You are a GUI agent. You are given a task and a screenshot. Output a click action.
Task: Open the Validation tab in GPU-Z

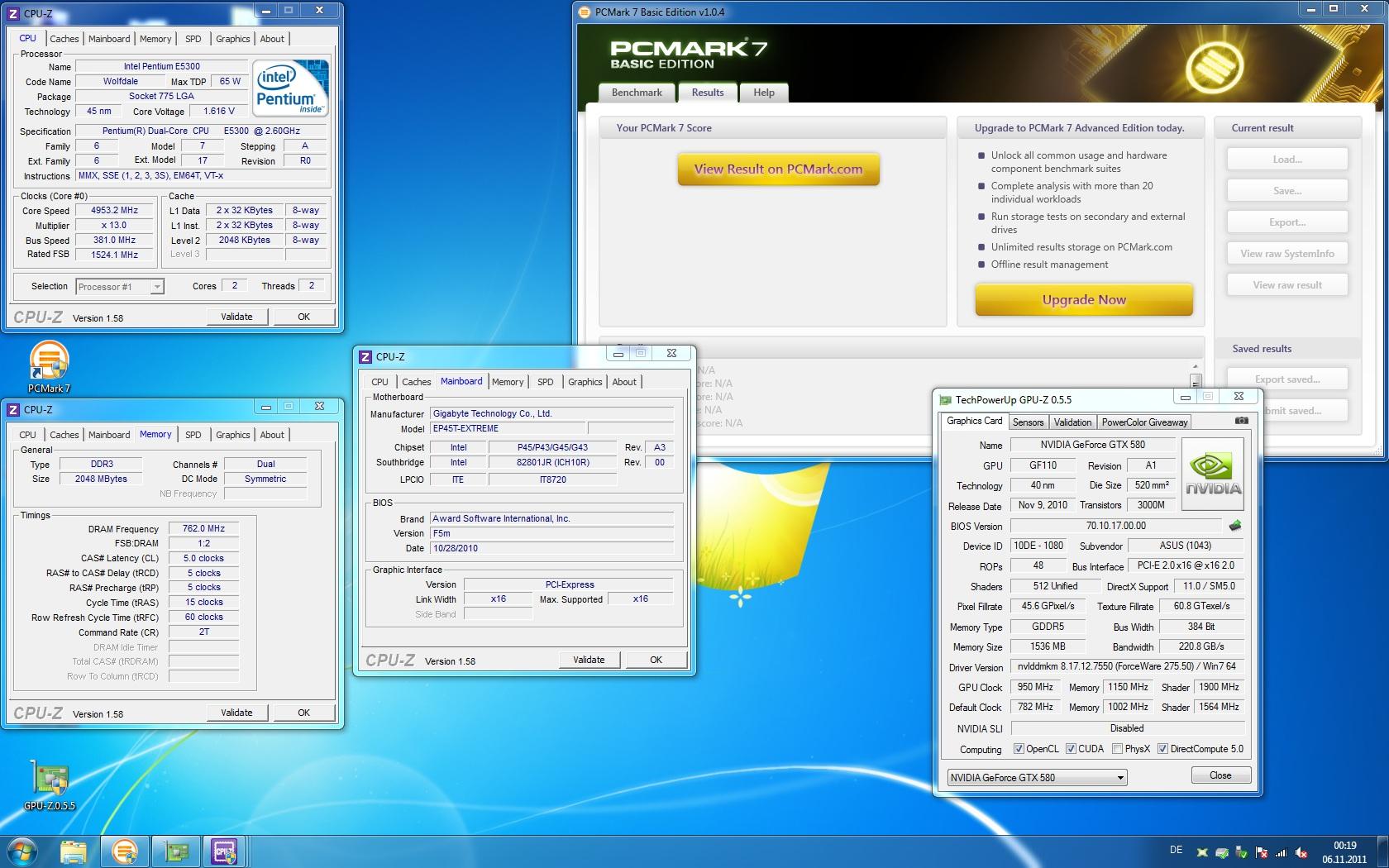1072,422
